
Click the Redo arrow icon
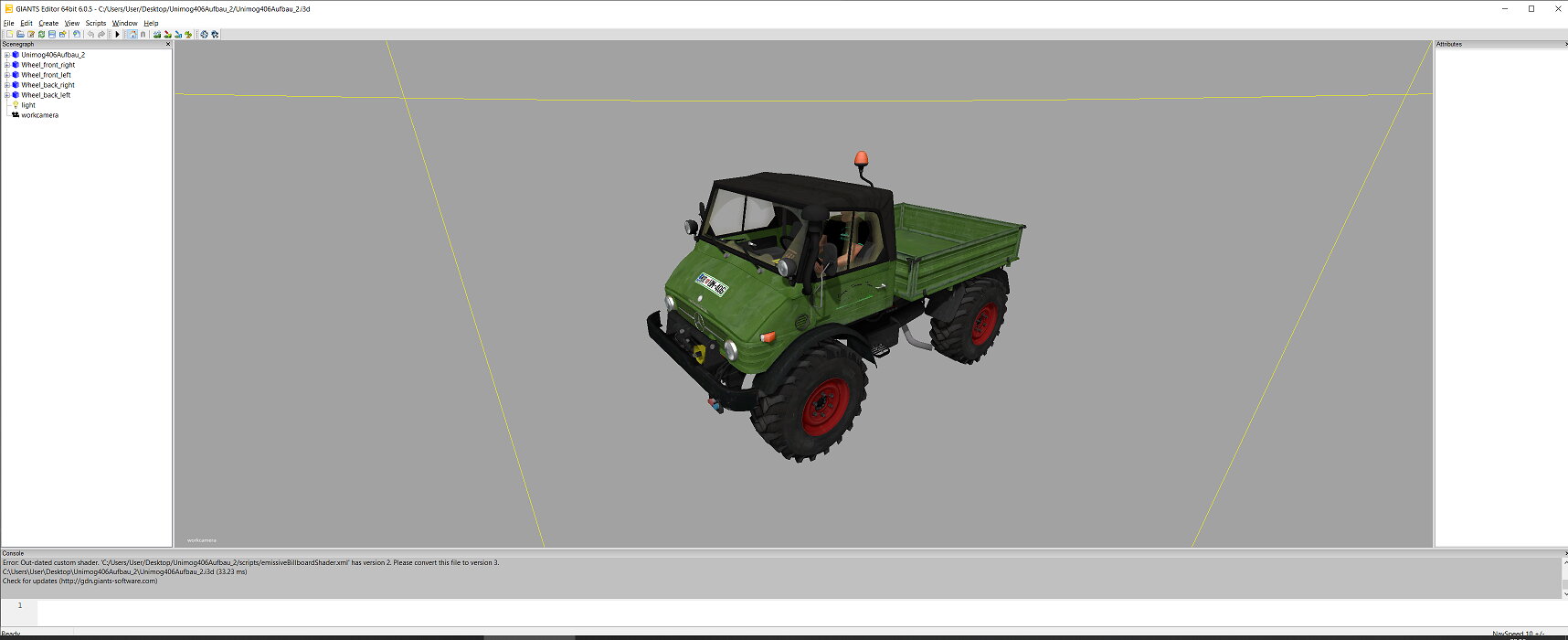101,35
